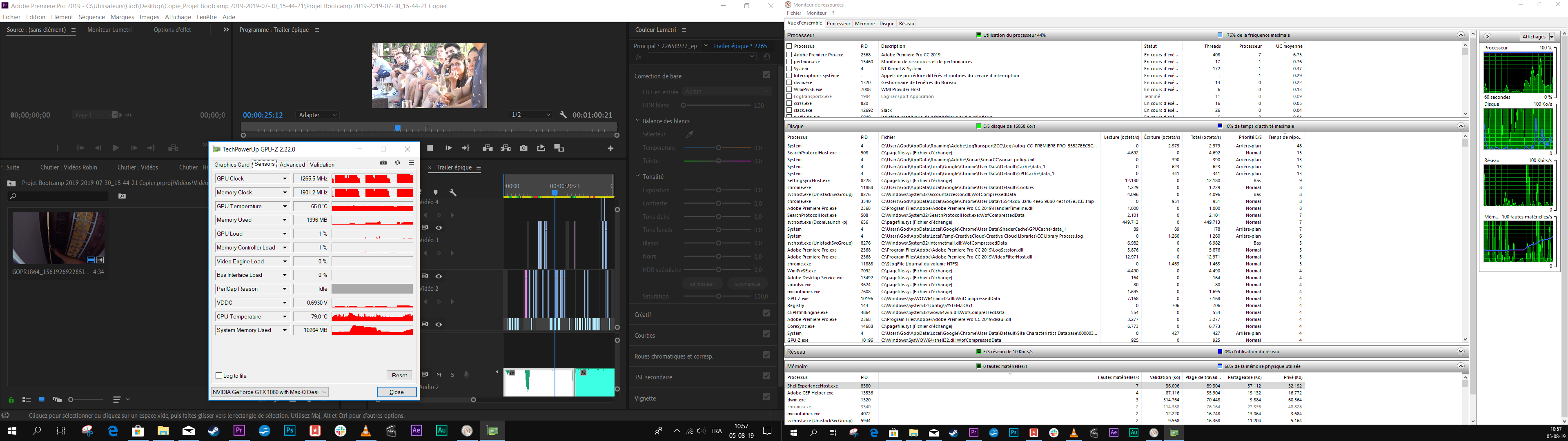The height and width of the screenshot is (441, 1568).
Task: Open the Séquence menu in Premiere
Action: (x=91, y=17)
